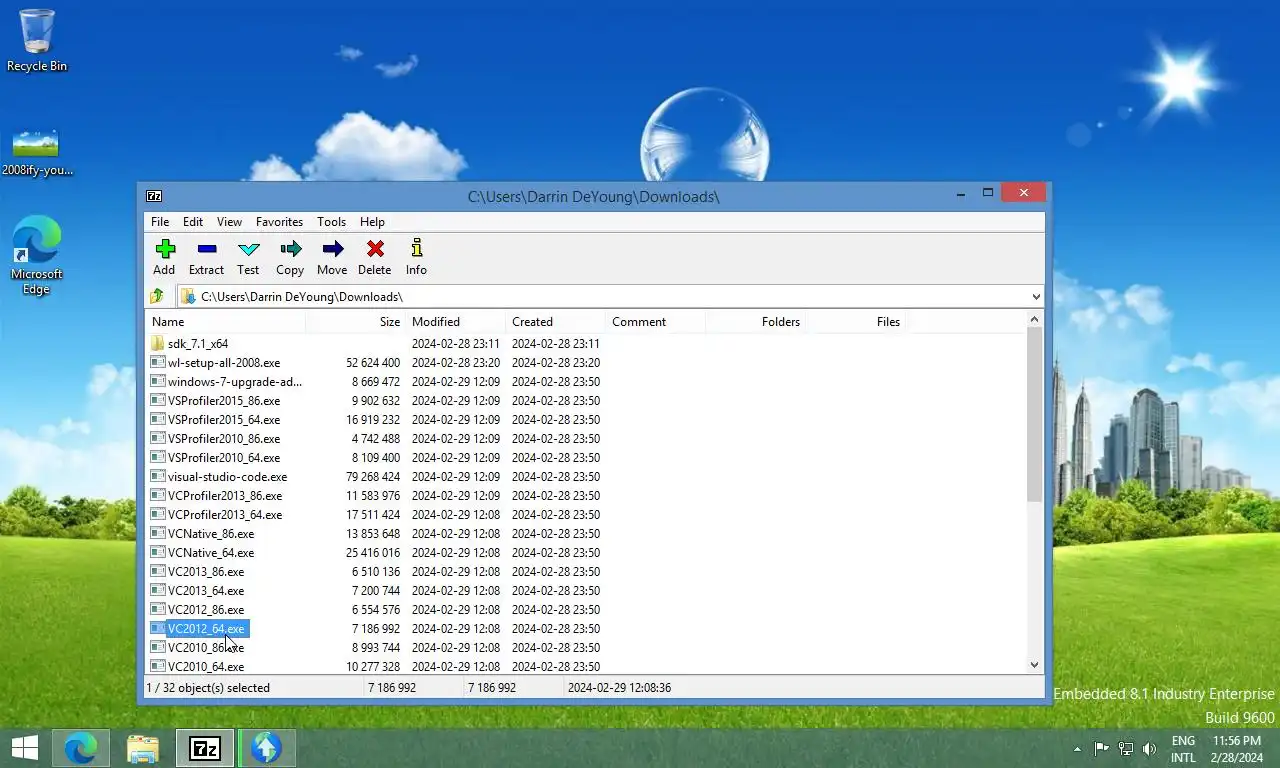The width and height of the screenshot is (1280, 768).
Task: Select VSProfiler2015_86.exe in the list
Action: (224, 400)
